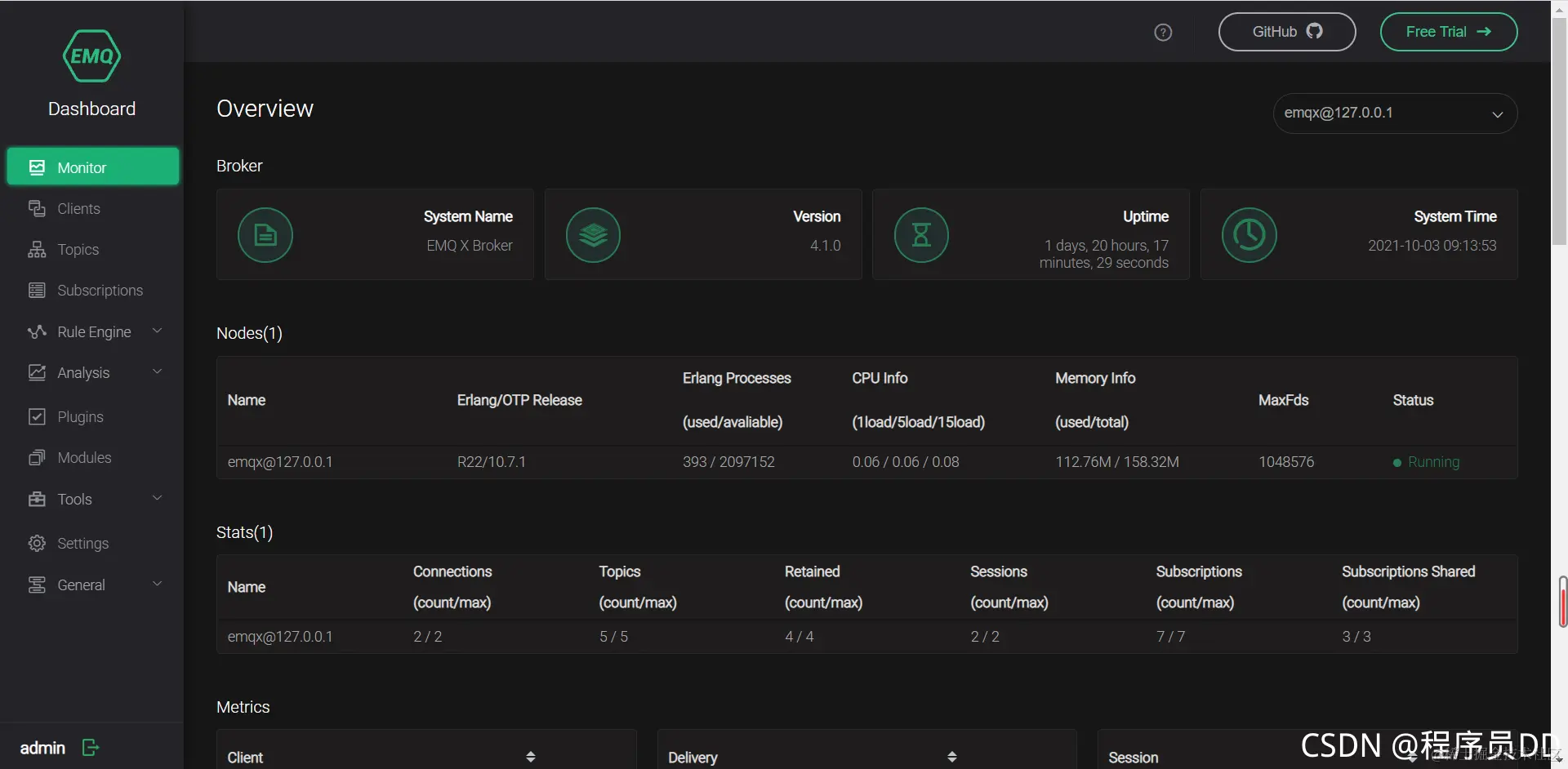
Task: Click the EMQ X Broker system name
Action: (x=470, y=246)
